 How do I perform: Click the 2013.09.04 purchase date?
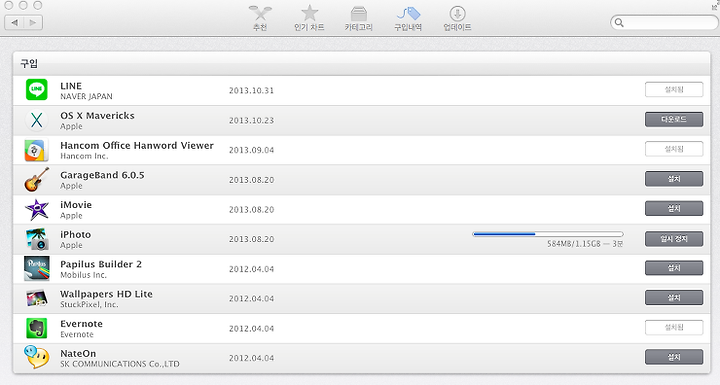click(251, 150)
